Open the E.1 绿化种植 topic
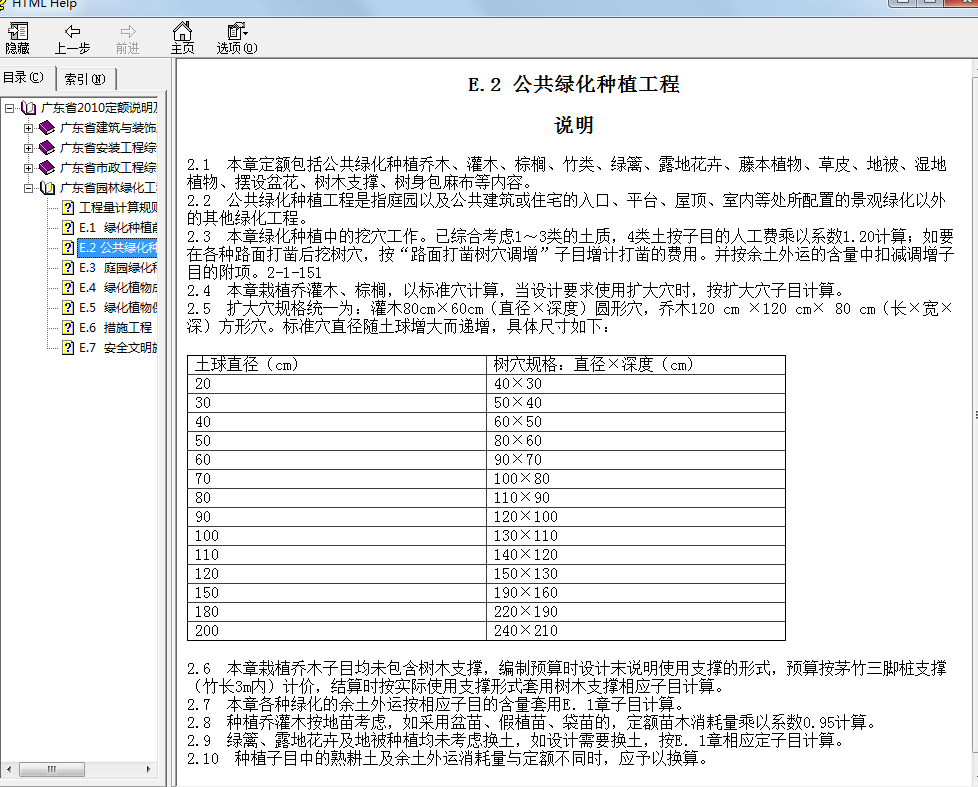The height and width of the screenshot is (787, 978). pyautogui.click(x=118, y=228)
